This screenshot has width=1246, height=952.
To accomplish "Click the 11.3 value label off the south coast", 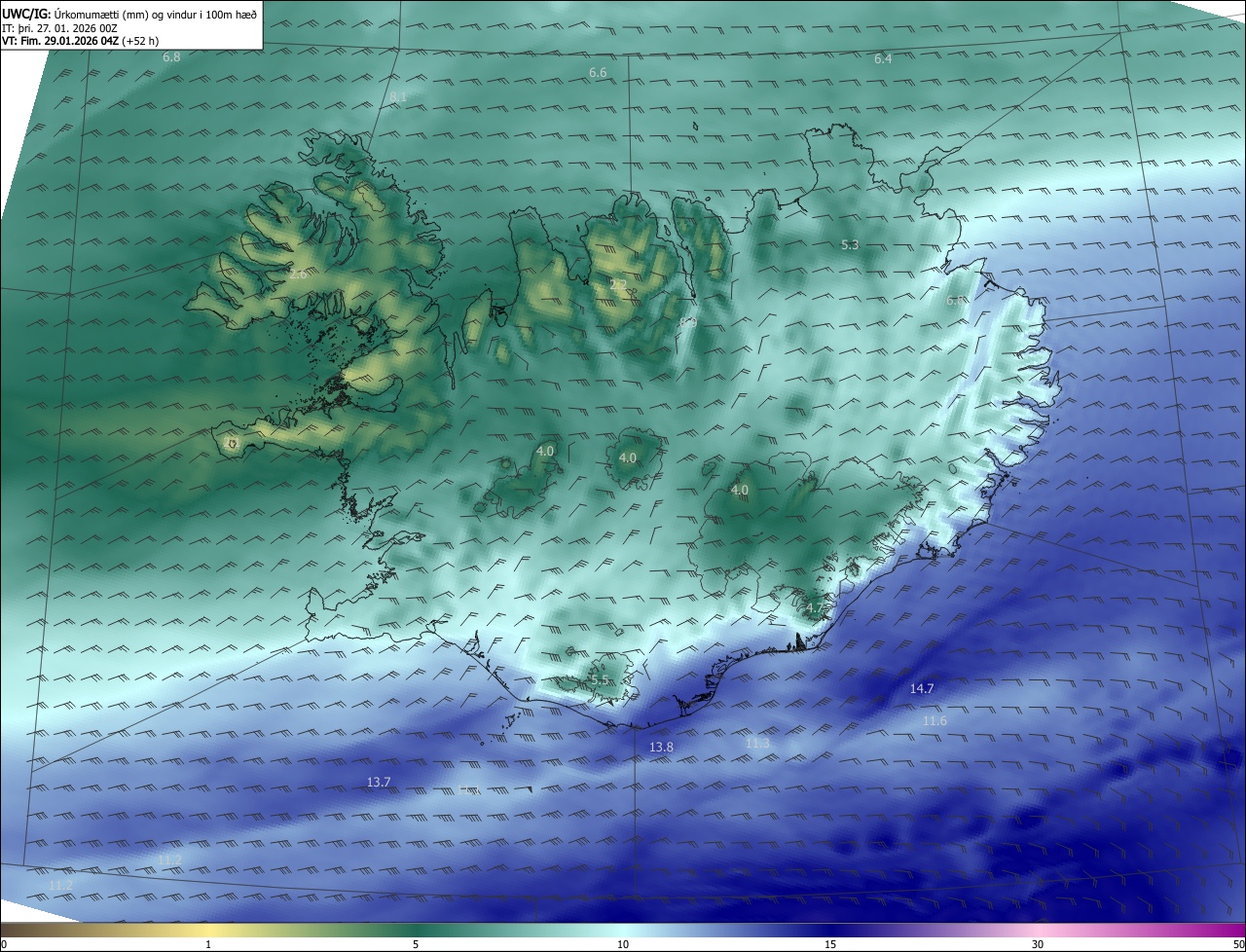I will point(757,743).
